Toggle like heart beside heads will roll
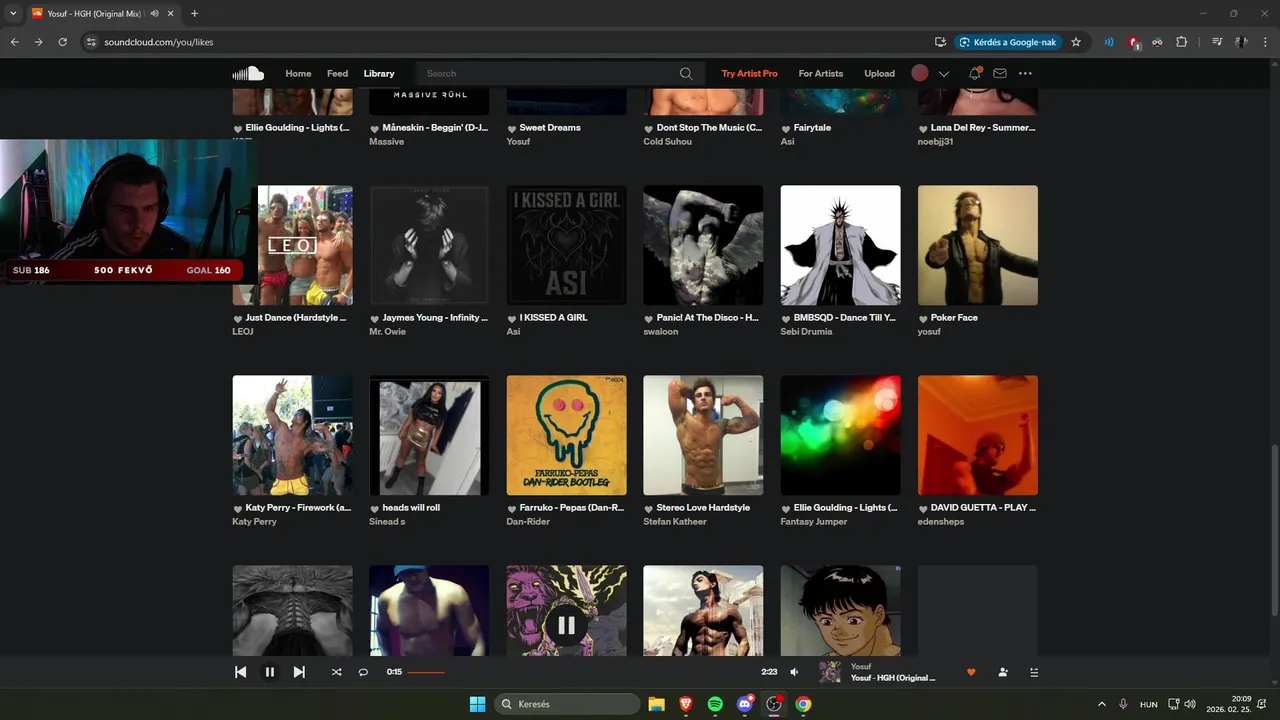Image resolution: width=1280 pixels, height=720 pixels. 375,508
